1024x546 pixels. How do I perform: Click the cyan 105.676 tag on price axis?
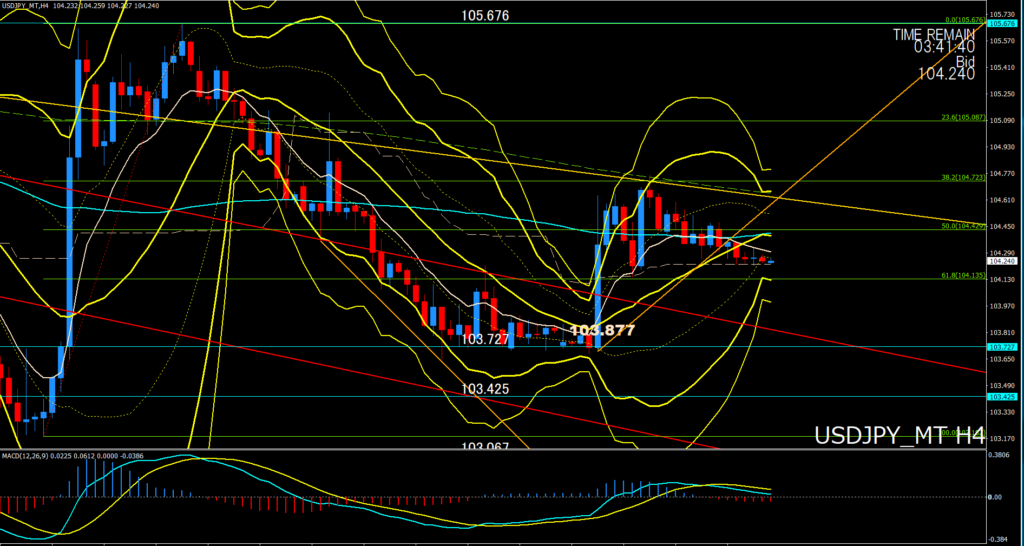(x=1002, y=24)
